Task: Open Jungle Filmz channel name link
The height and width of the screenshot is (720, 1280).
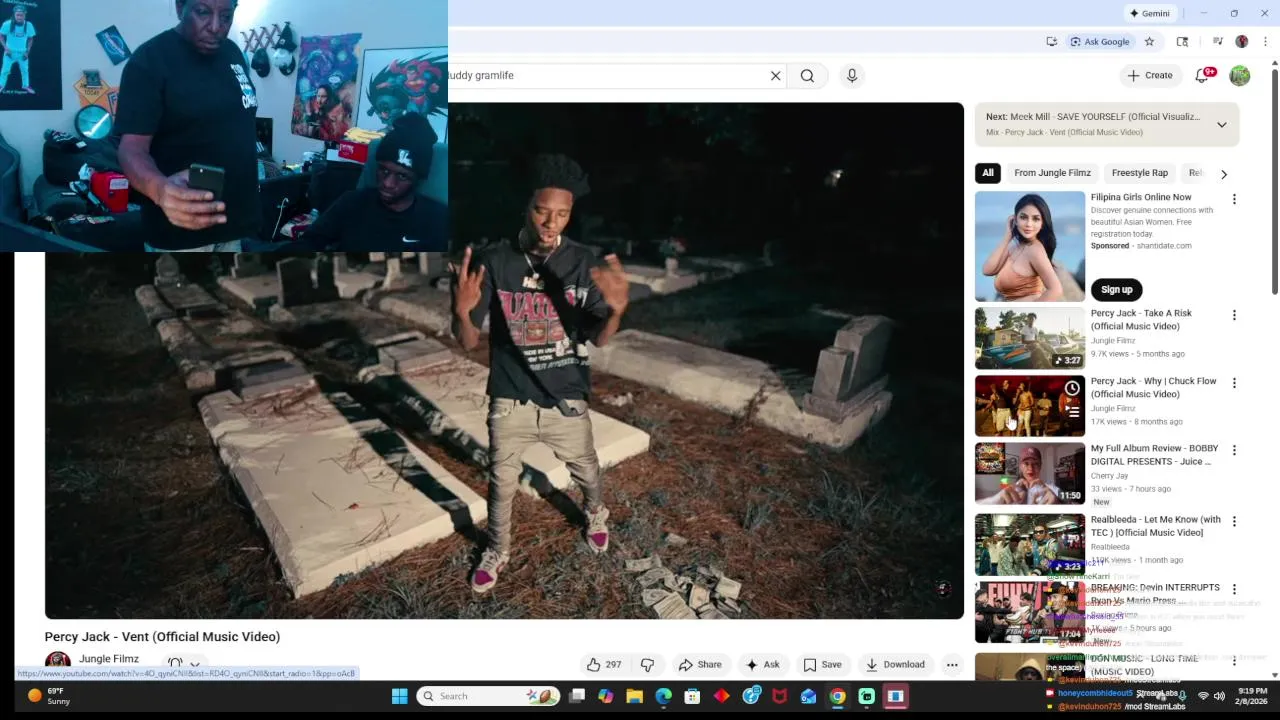Action: [109, 659]
